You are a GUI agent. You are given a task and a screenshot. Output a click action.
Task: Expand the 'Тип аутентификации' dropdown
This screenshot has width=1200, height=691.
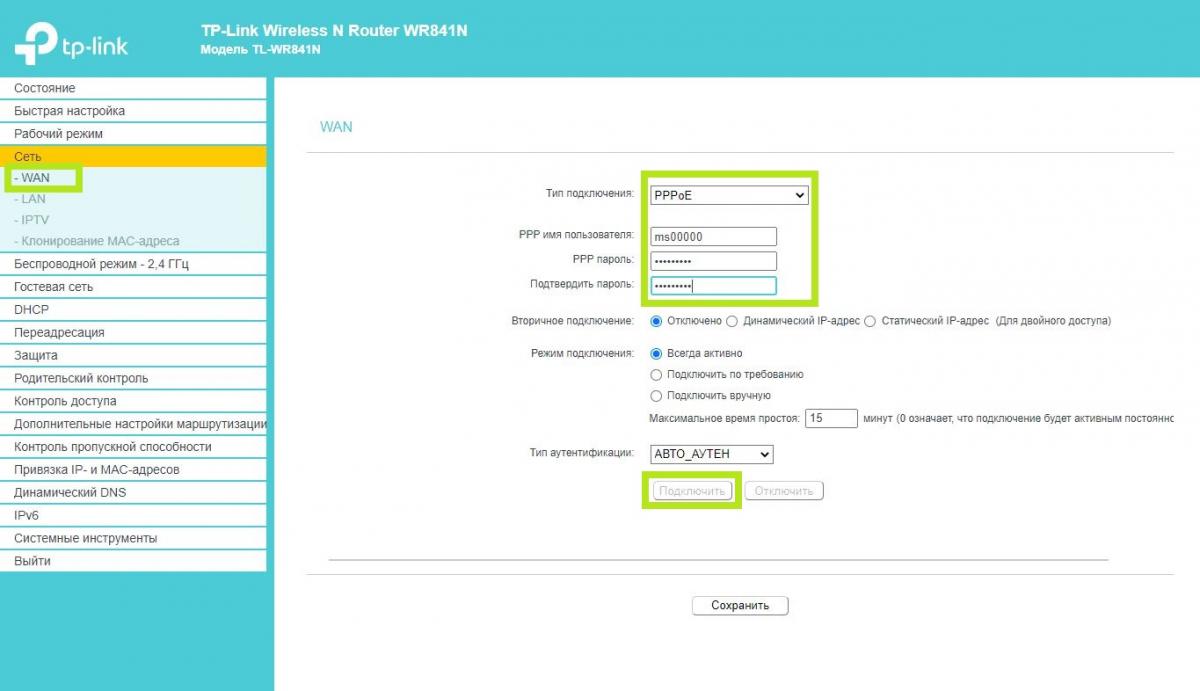711,454
